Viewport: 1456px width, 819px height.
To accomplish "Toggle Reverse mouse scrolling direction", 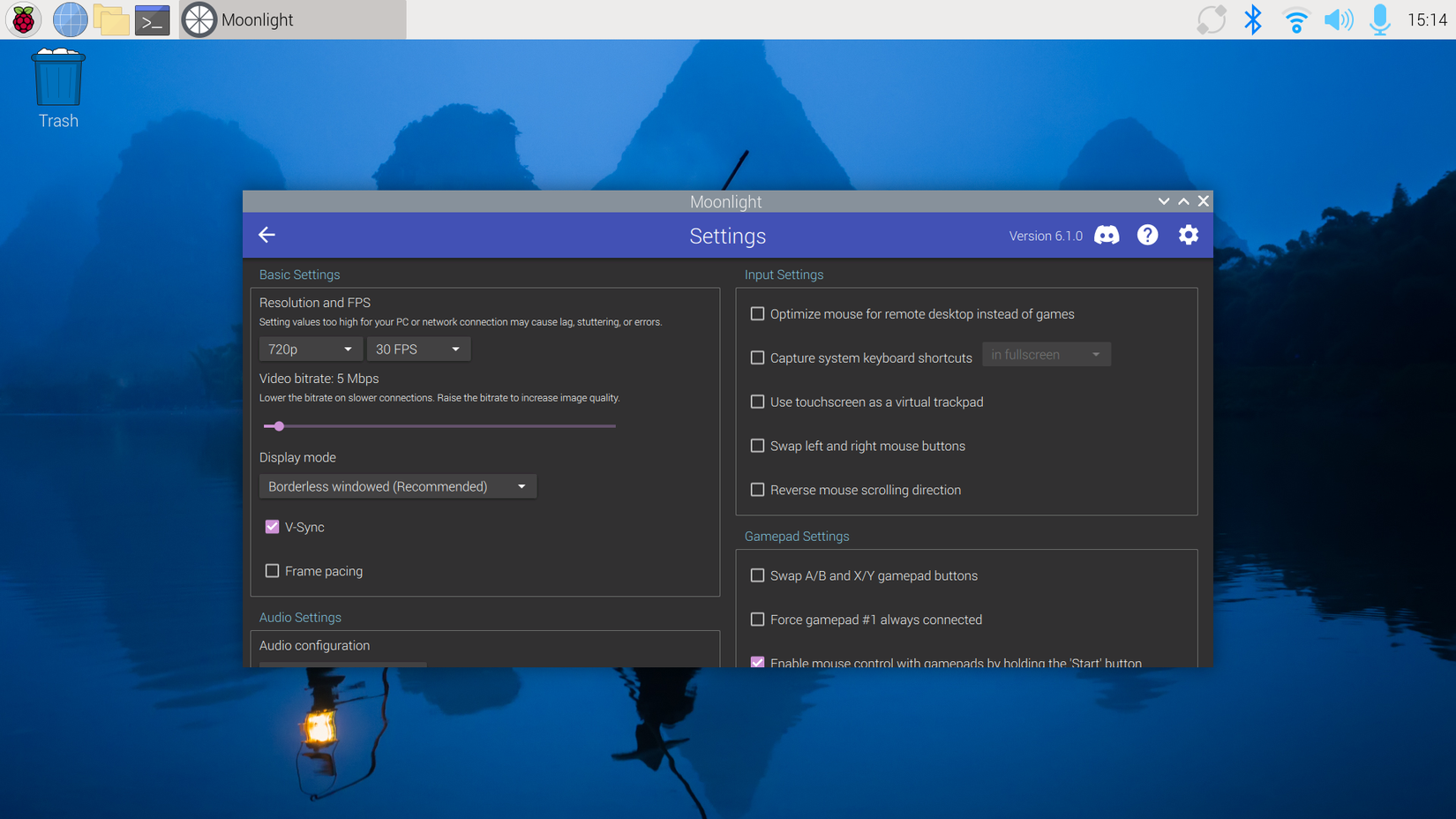I will (x=757, y=490).
